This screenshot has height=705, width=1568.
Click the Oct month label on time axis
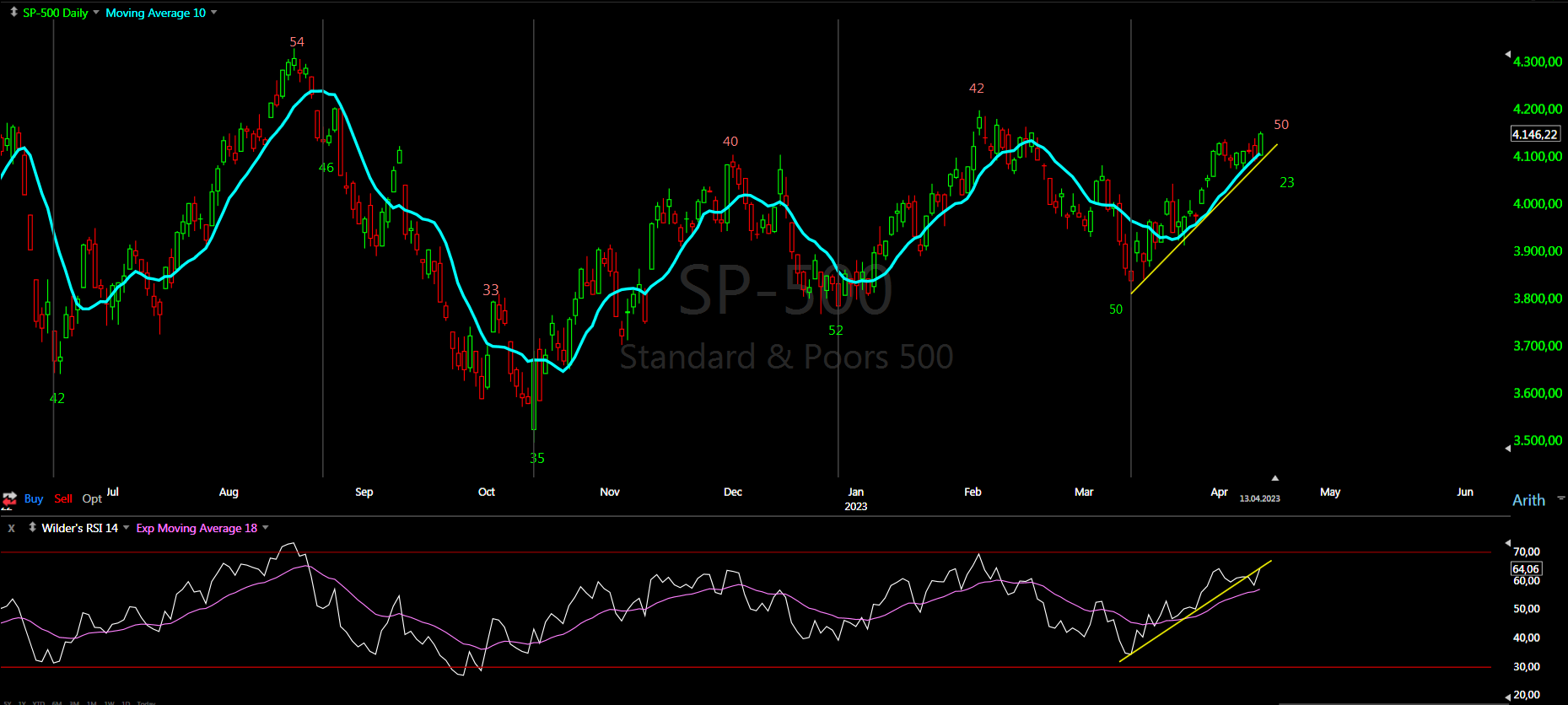(487, 492)
